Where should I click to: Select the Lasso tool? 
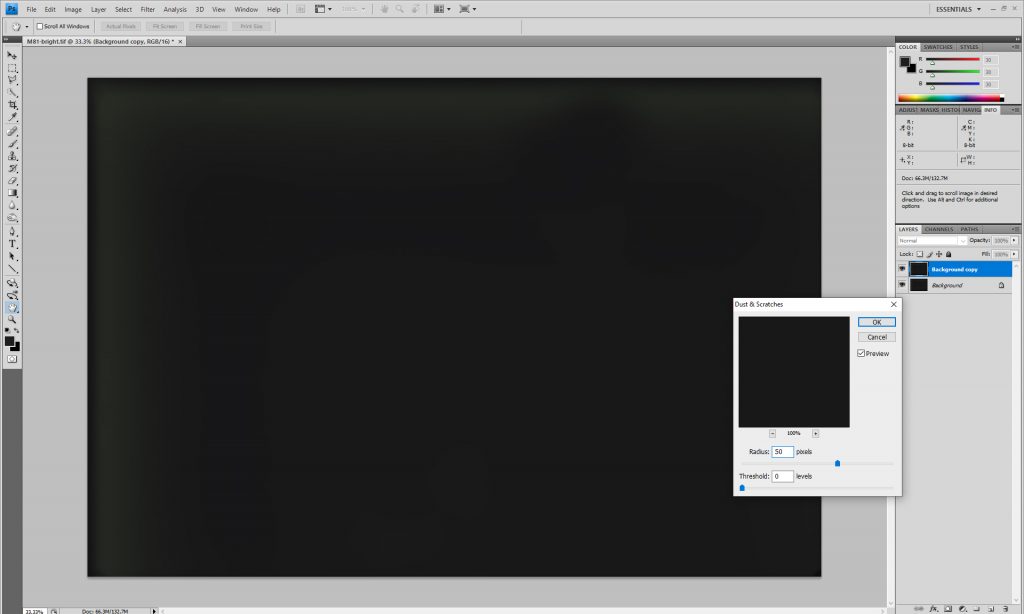(12, 80)
